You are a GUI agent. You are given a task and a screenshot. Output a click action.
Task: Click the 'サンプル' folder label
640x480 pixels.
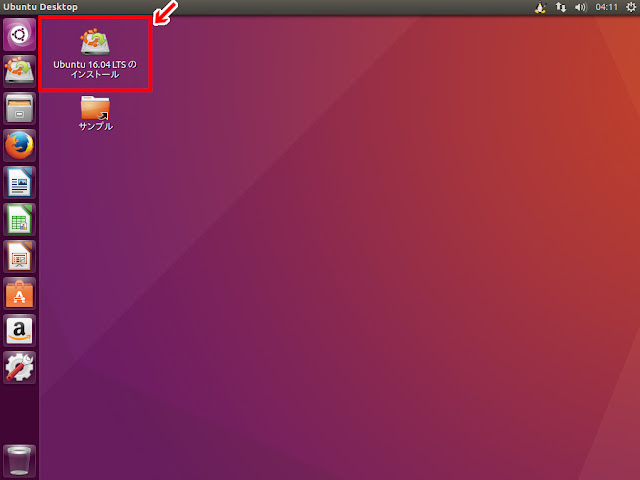(96, 126)
